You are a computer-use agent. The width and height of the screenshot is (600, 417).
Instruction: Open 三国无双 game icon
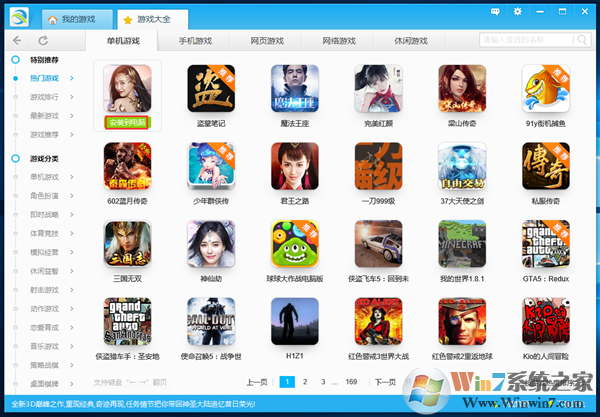[127, 244]
